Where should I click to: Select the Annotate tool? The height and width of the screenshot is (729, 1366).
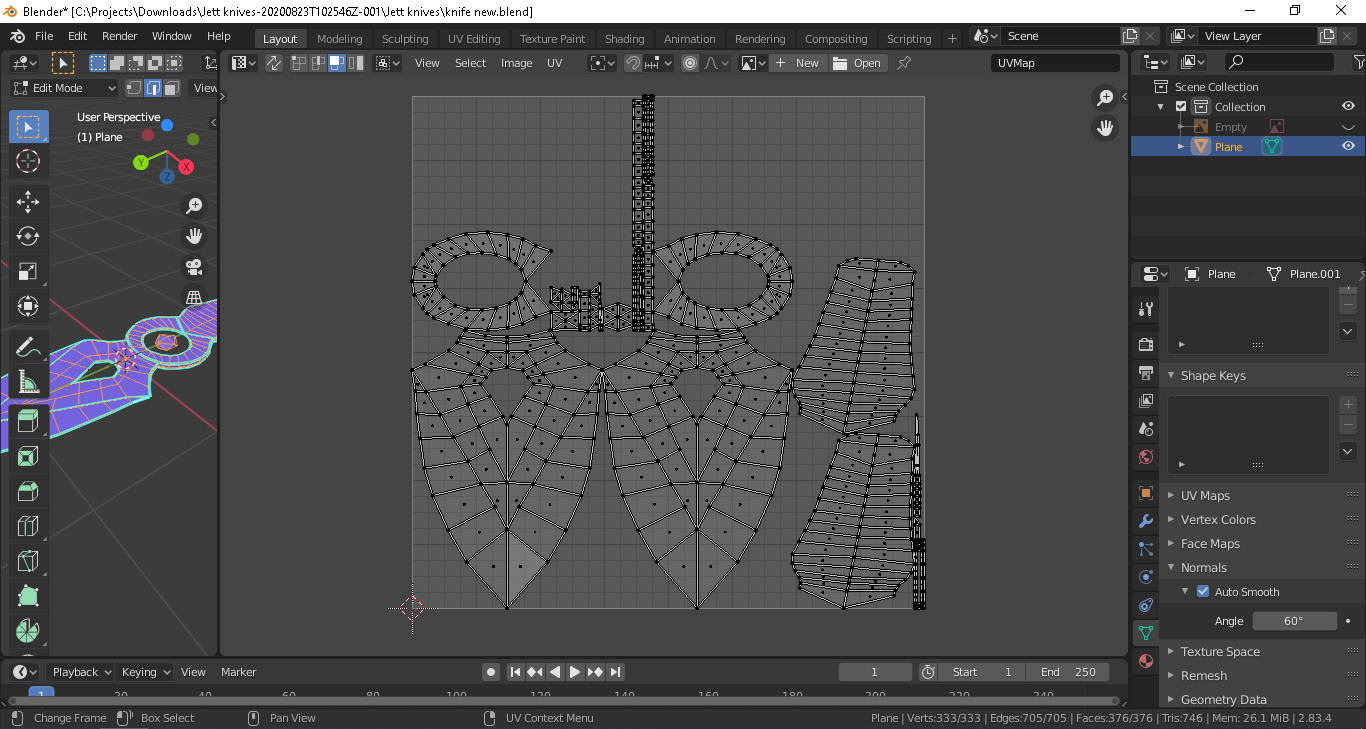tap(28, 346)
